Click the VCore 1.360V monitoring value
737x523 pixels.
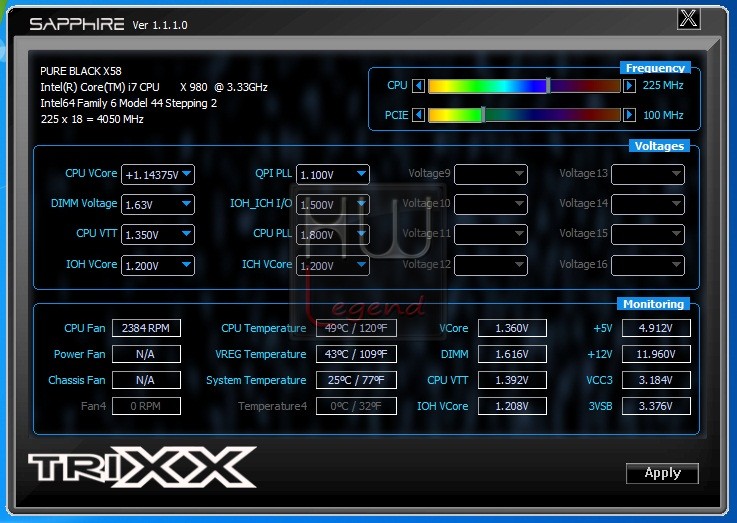(x=512, y=328)
